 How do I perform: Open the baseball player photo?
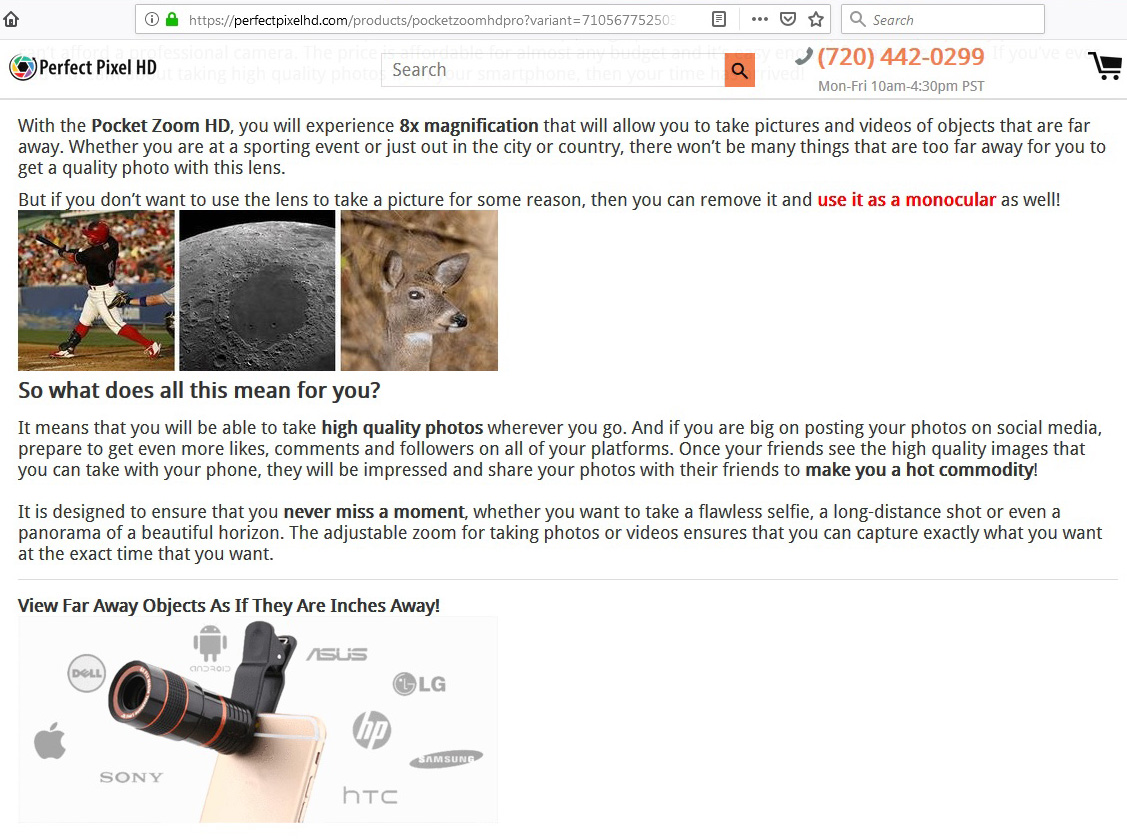click(x=96, y=290)
